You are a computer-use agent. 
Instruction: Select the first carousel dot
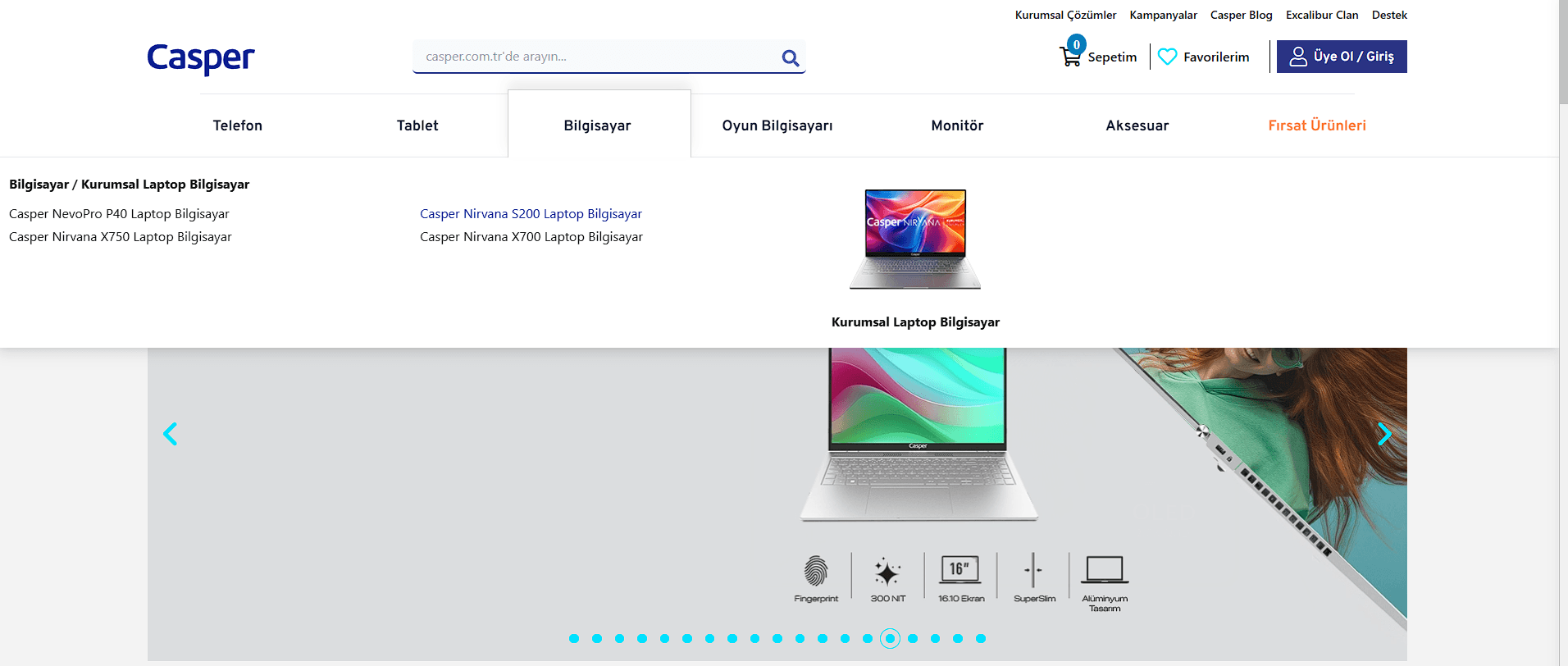tap(574, 638)
